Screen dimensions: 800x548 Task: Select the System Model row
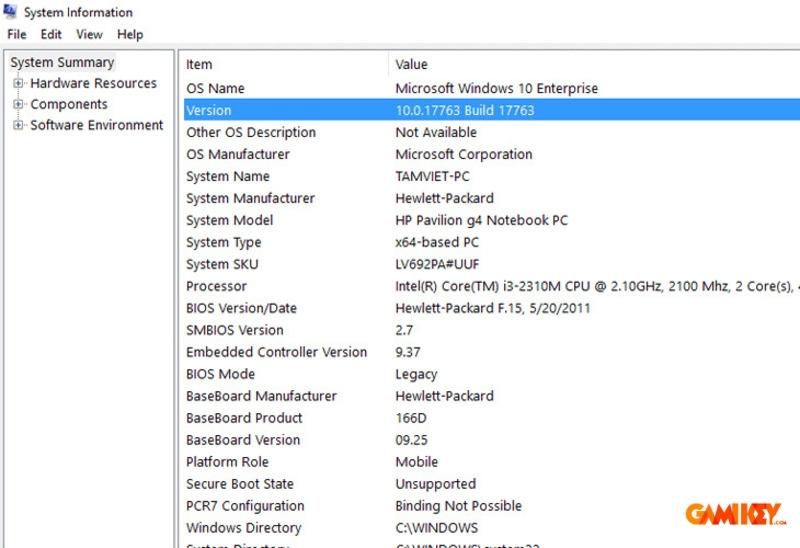[x=492, y=220]
